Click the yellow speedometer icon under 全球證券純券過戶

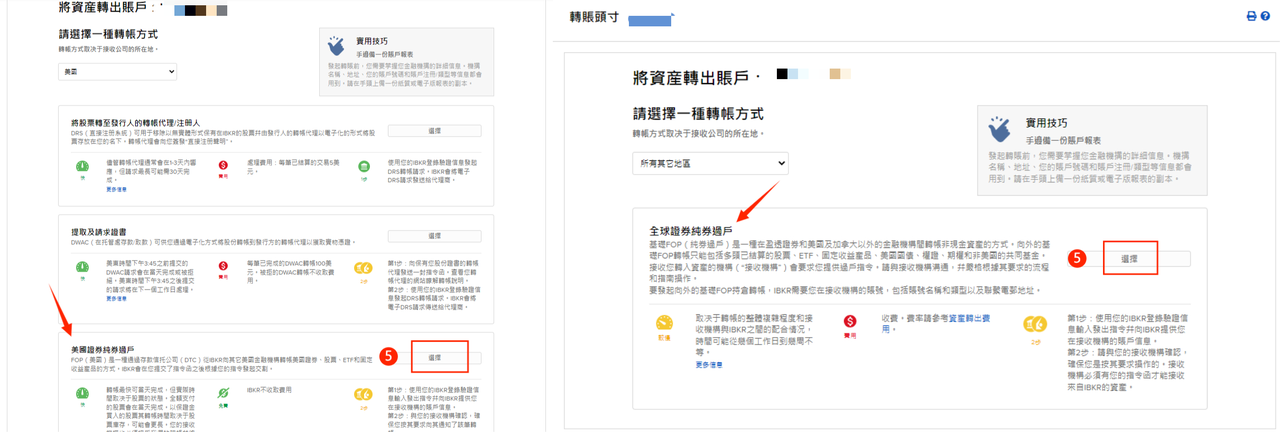(663, 323)
